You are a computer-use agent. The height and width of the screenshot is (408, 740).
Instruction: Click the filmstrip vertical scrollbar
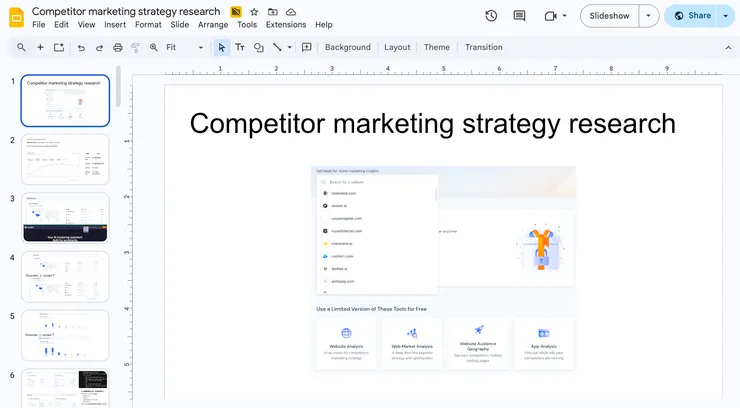point(118,86)
